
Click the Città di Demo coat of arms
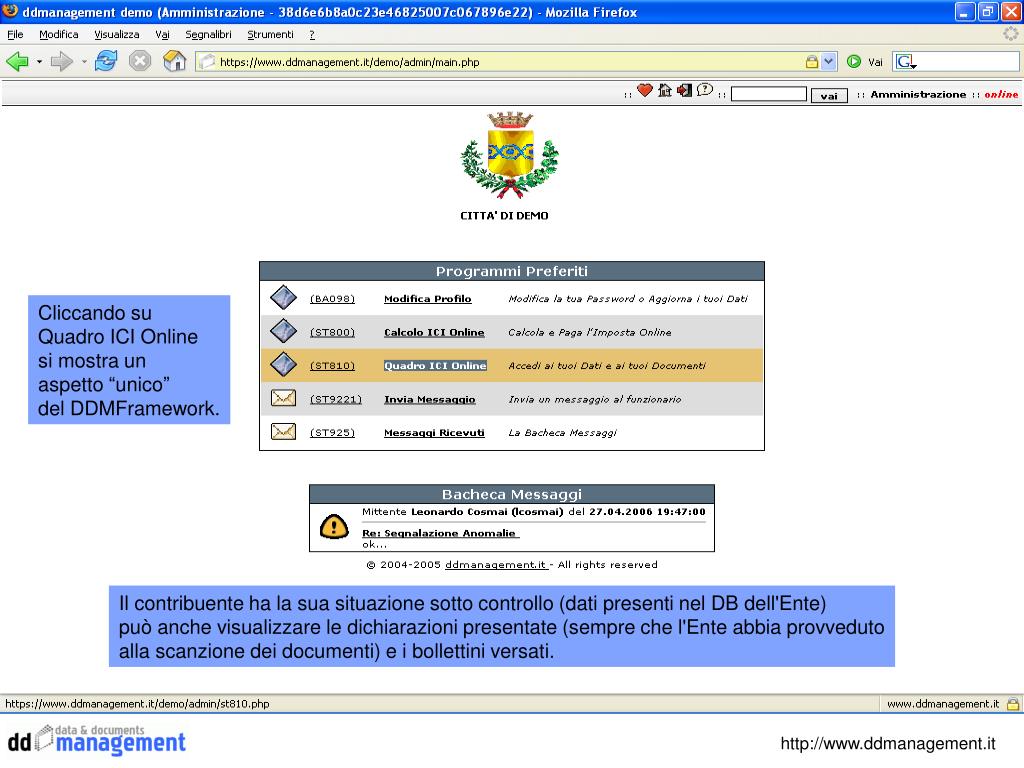pos(509,155)
